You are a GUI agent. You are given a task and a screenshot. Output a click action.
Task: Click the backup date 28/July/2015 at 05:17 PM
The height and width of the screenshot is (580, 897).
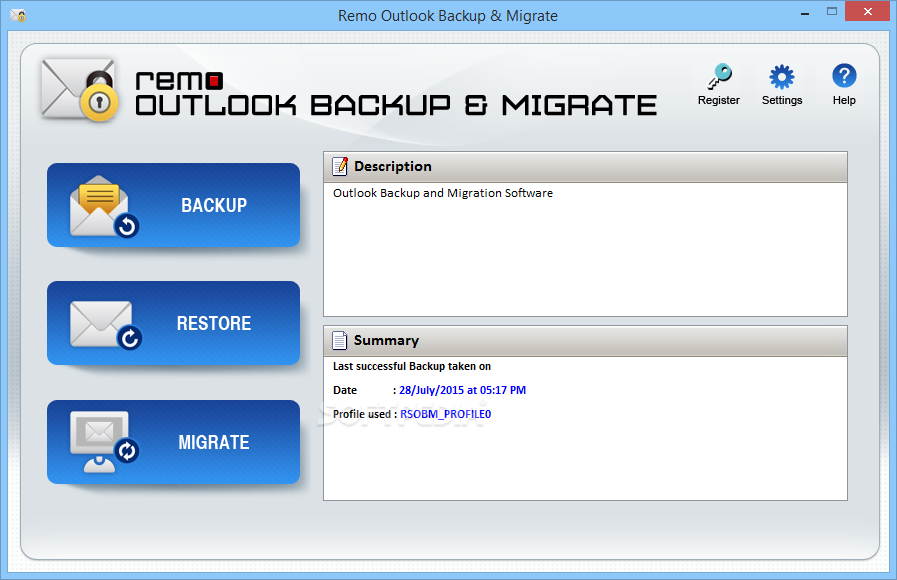(x=462, y=390)
